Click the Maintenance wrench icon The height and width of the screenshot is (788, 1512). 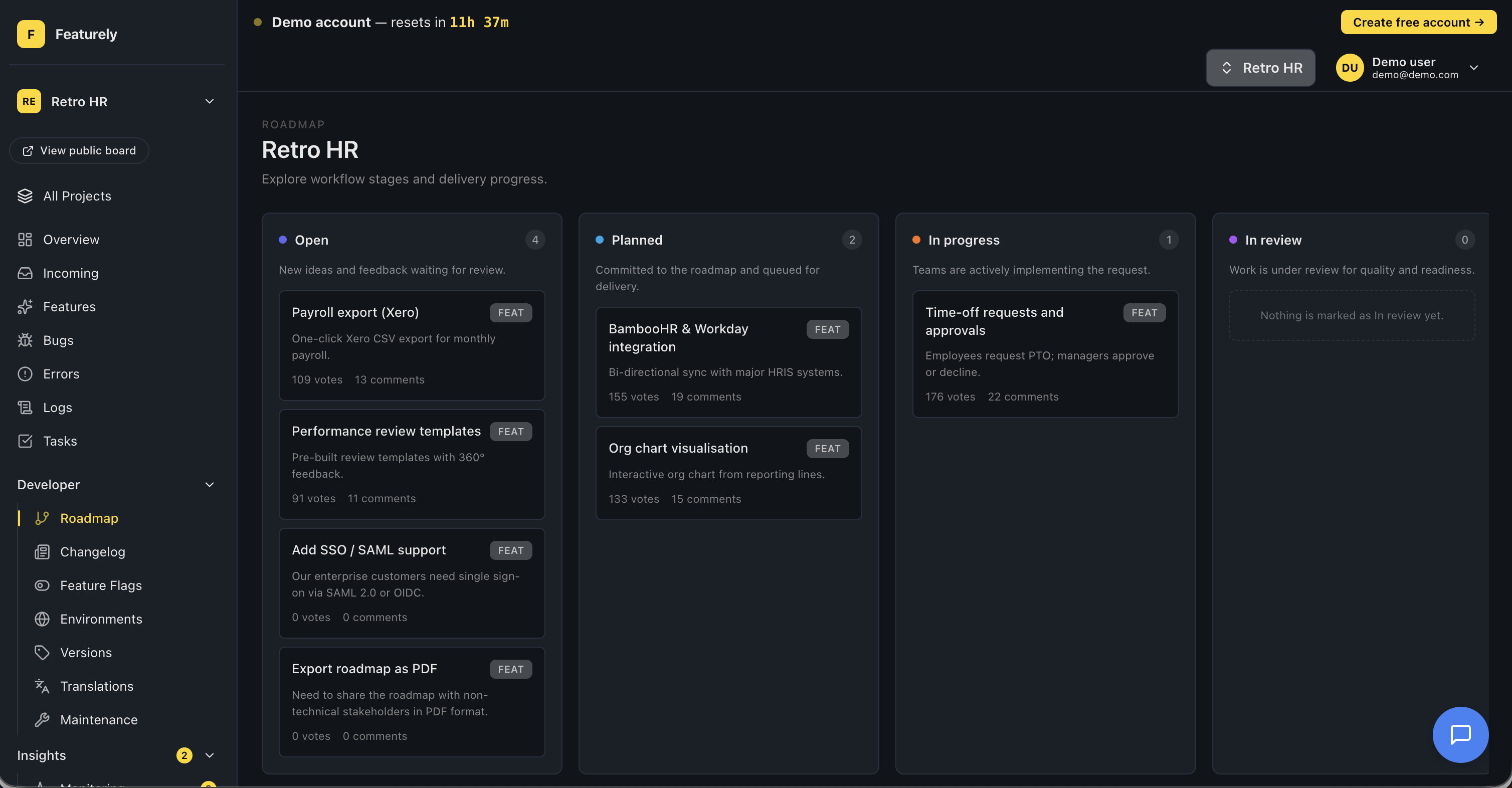point(42,719)
